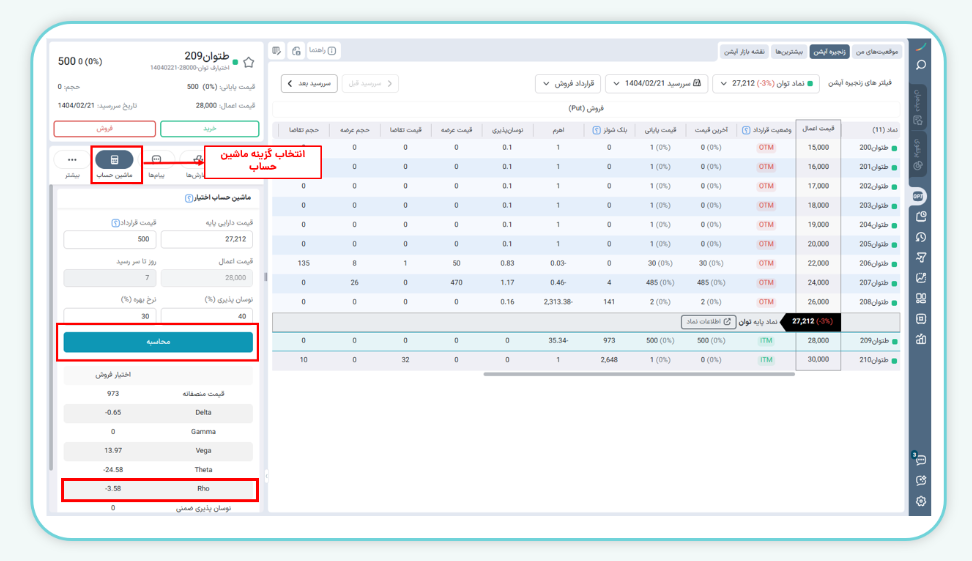This screenshot has height=561, width=972.
Task: Open chat notifications icon in sidebar
Action: point(920,460)
